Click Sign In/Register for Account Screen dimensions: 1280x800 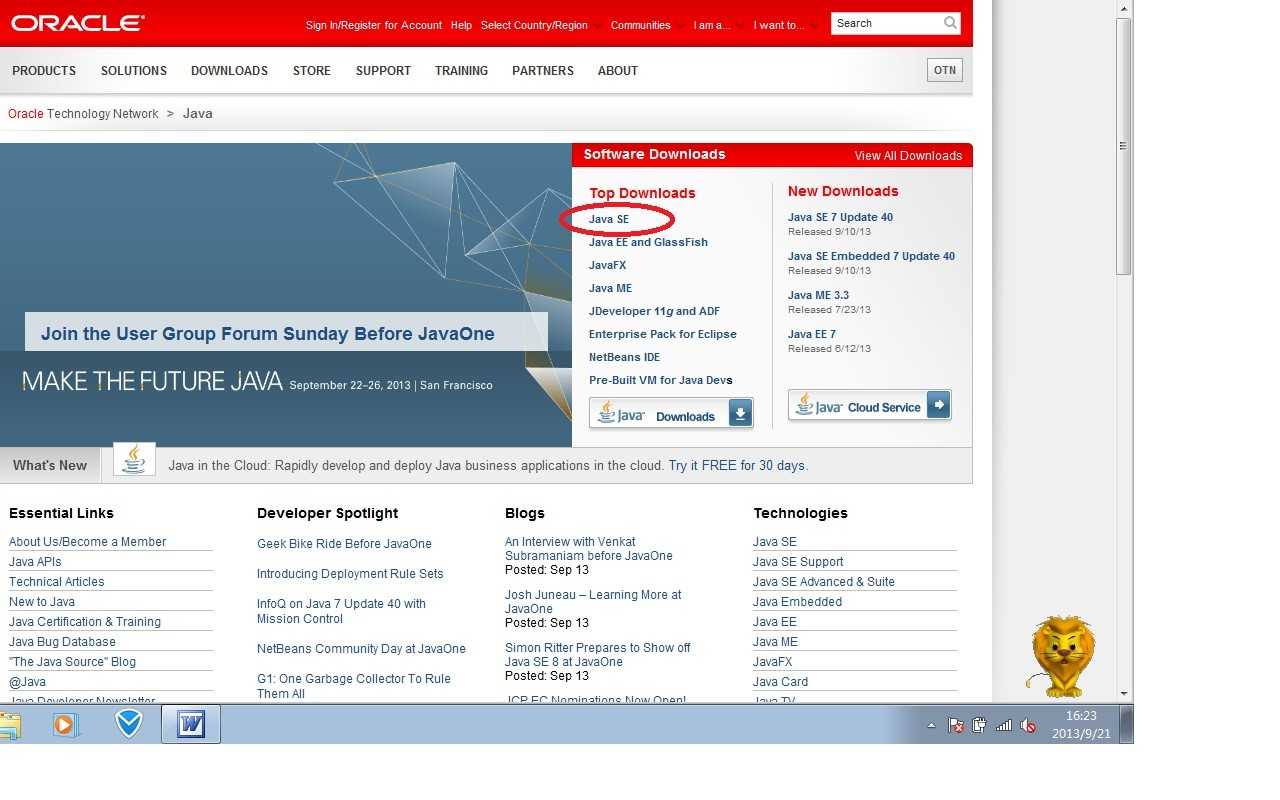click(374, 25)
